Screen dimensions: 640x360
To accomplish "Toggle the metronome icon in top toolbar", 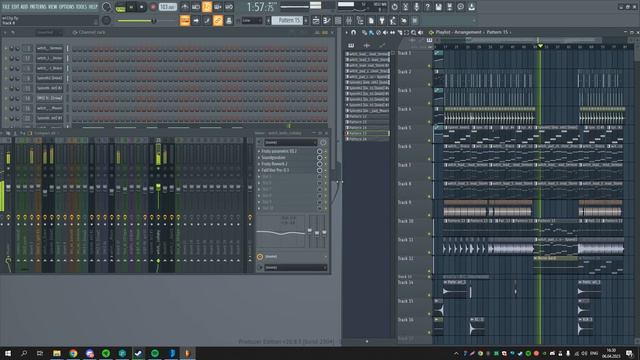I will point(184,7).
